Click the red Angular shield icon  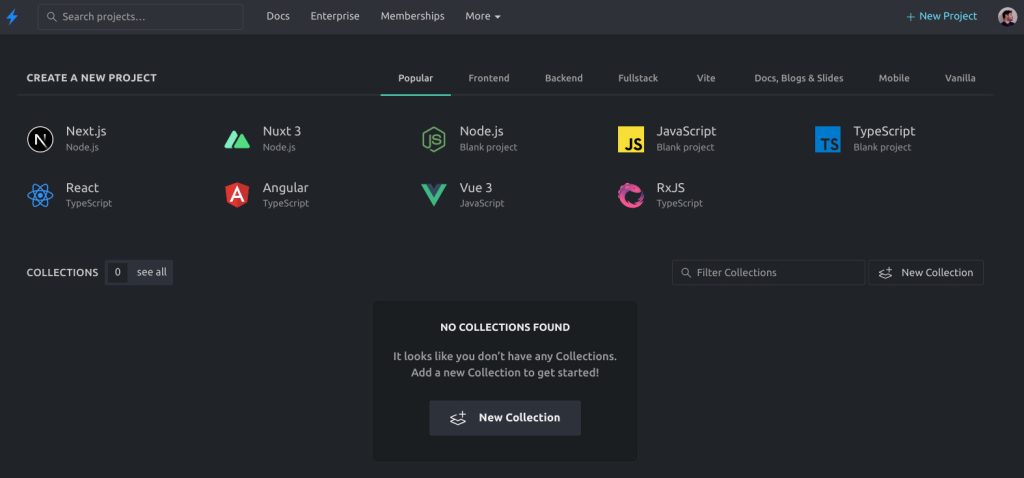(x=237, y=195)
